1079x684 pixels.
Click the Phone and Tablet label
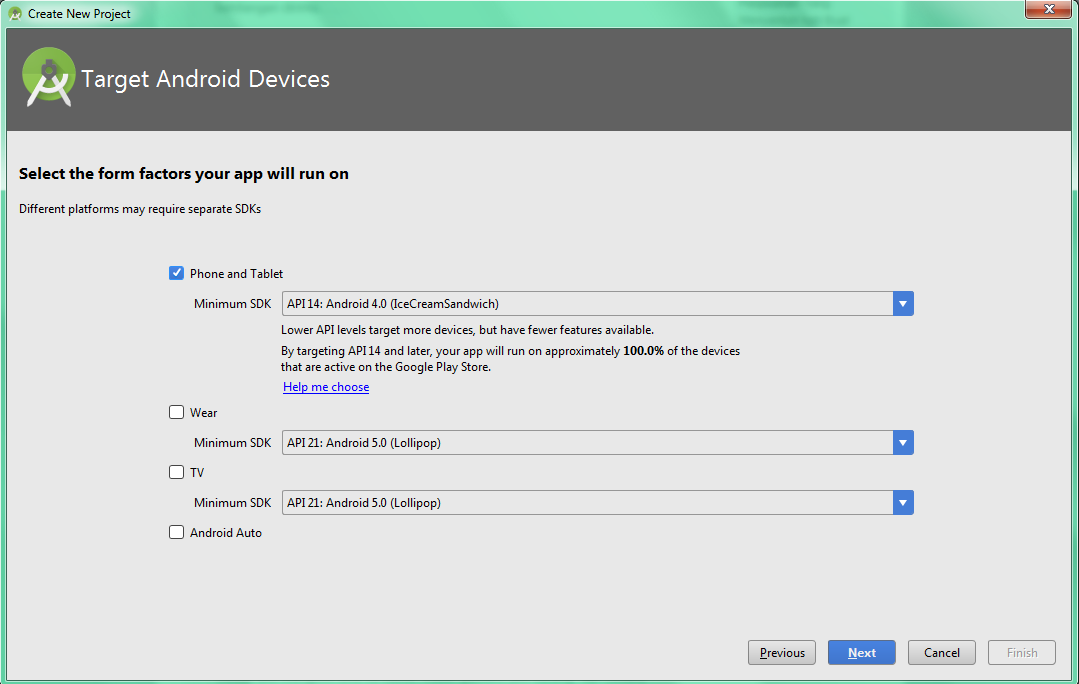coord(236,274)
